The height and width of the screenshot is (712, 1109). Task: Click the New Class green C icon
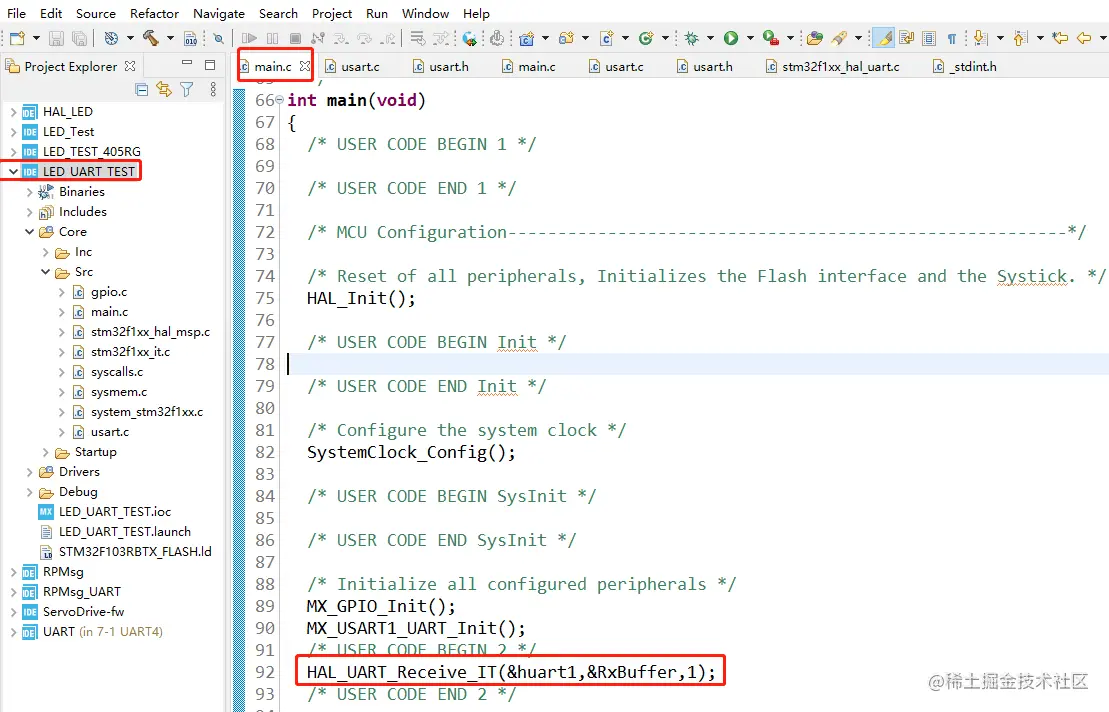click(x=645, y=38)
